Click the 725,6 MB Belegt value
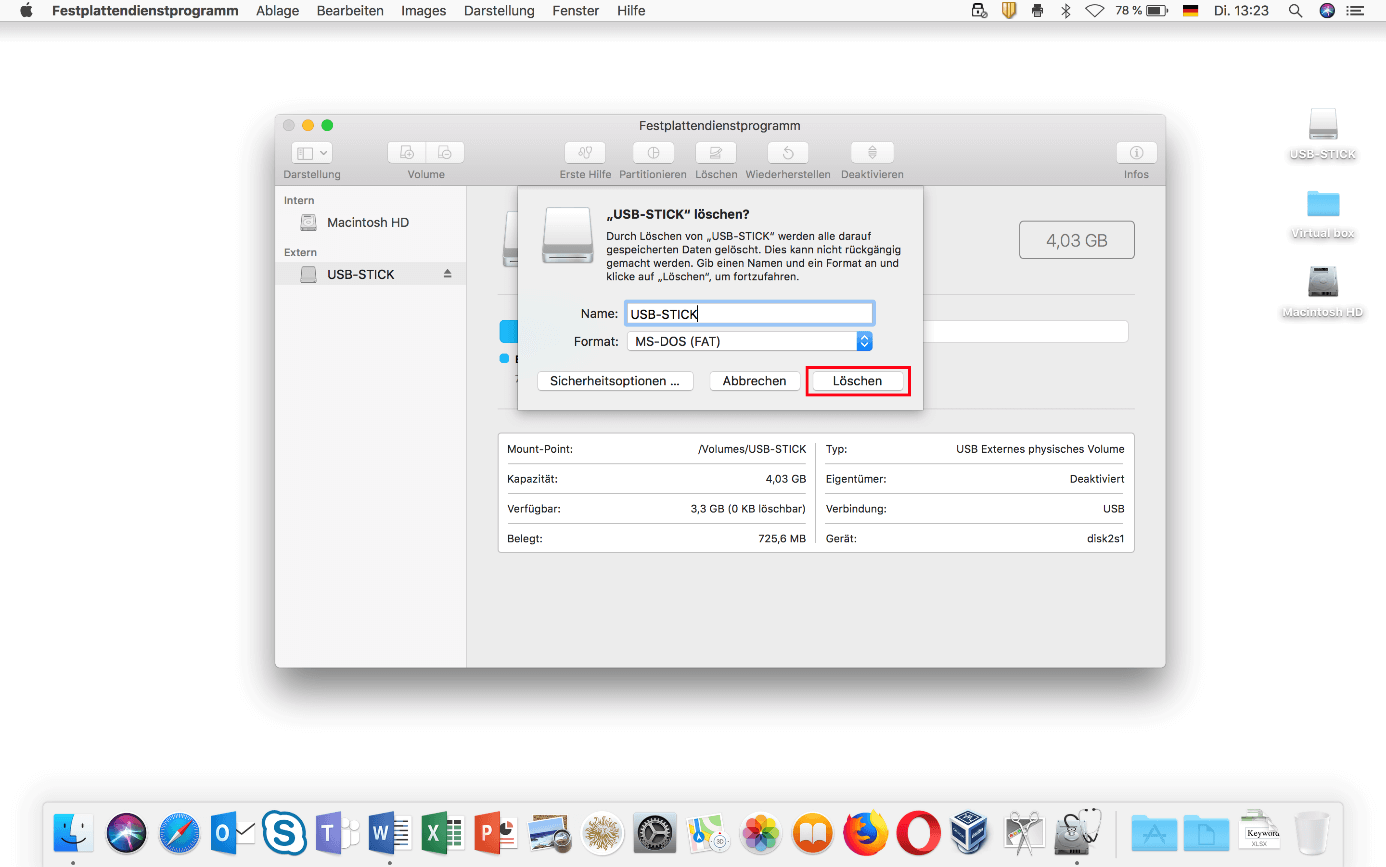The height and width of the screenshot is (867, 1386). click(782, 539)
